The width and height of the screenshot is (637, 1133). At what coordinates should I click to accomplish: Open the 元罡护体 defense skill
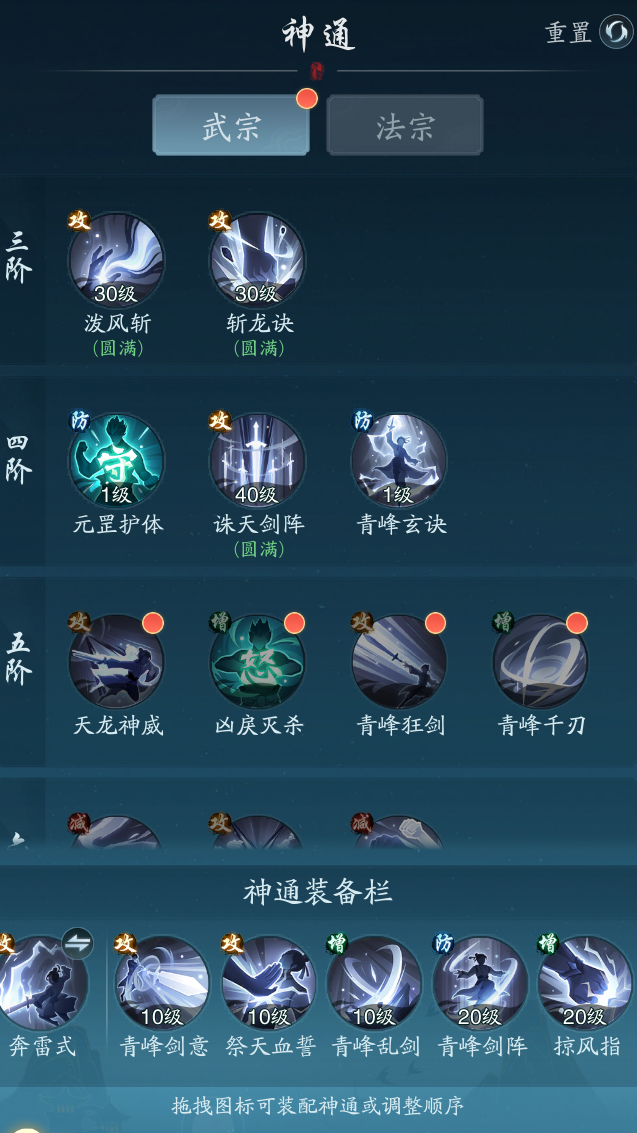[x=116, y=461]
